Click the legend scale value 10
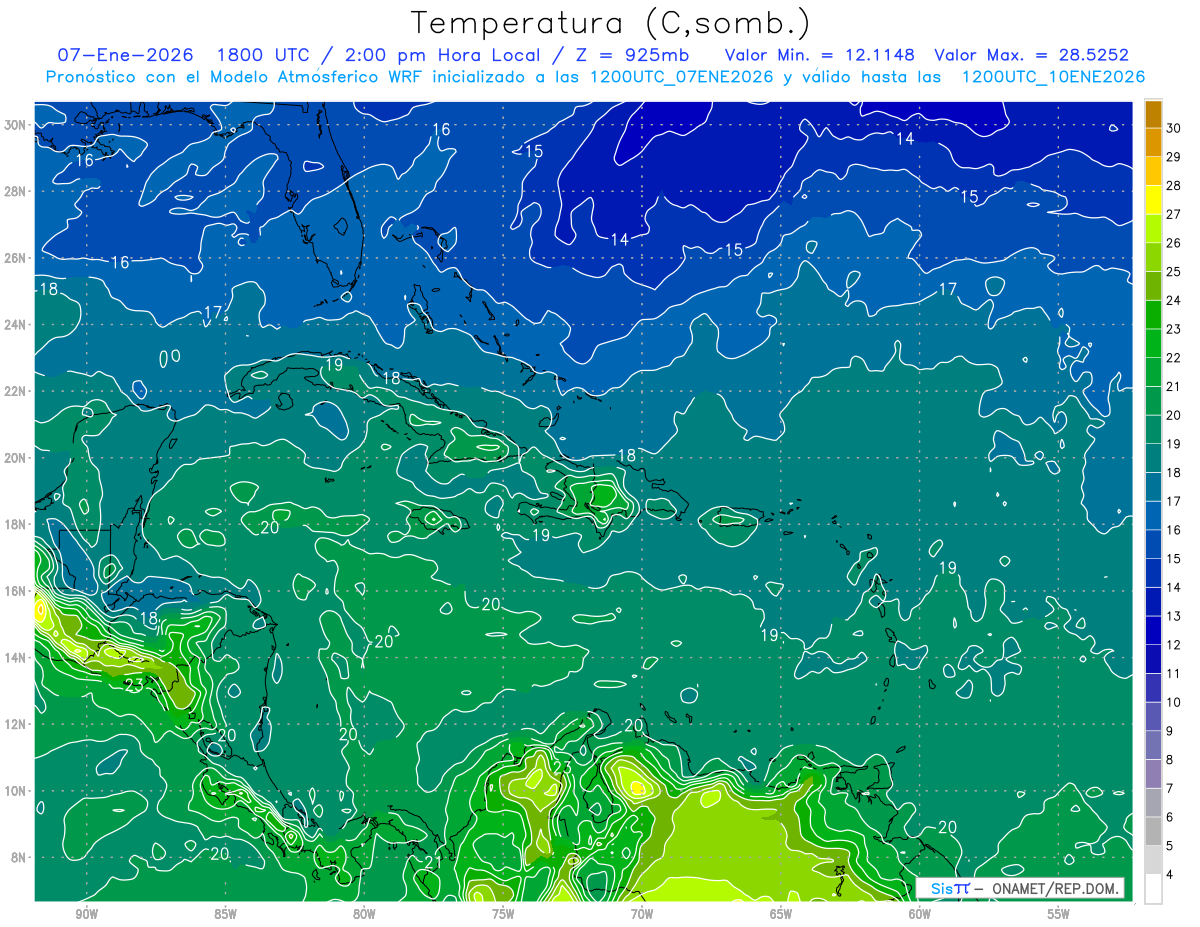This screenshot has width=1200, height=927. [x=1174, y=702]
